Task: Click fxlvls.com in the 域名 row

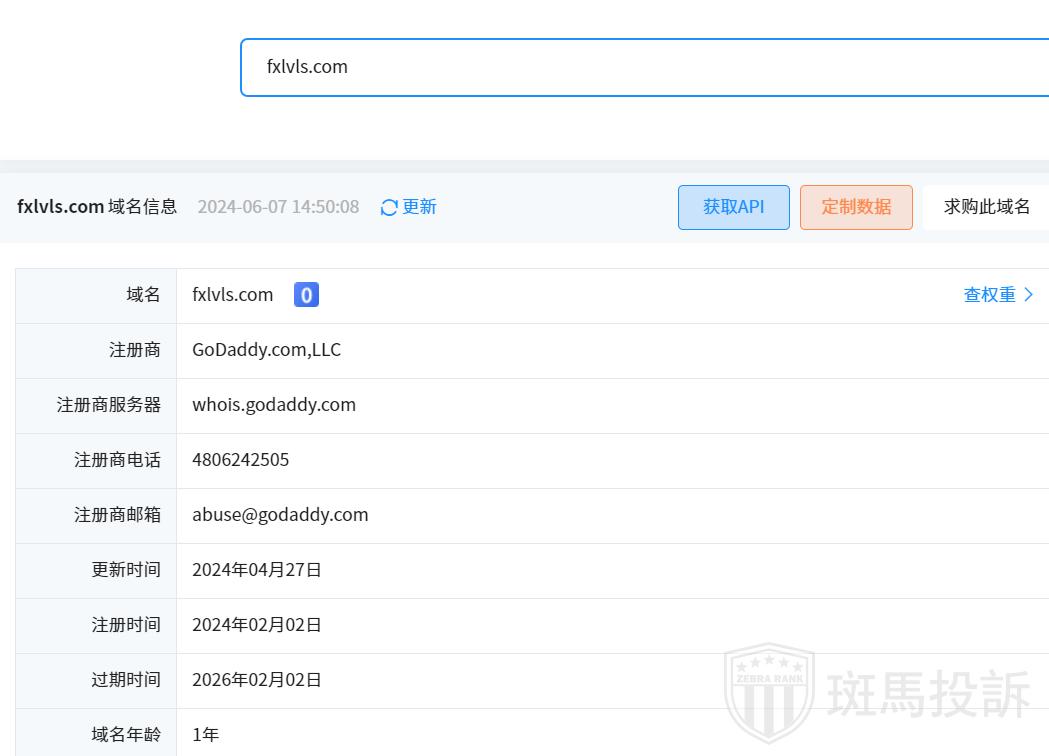Action: tap(233, 295)
